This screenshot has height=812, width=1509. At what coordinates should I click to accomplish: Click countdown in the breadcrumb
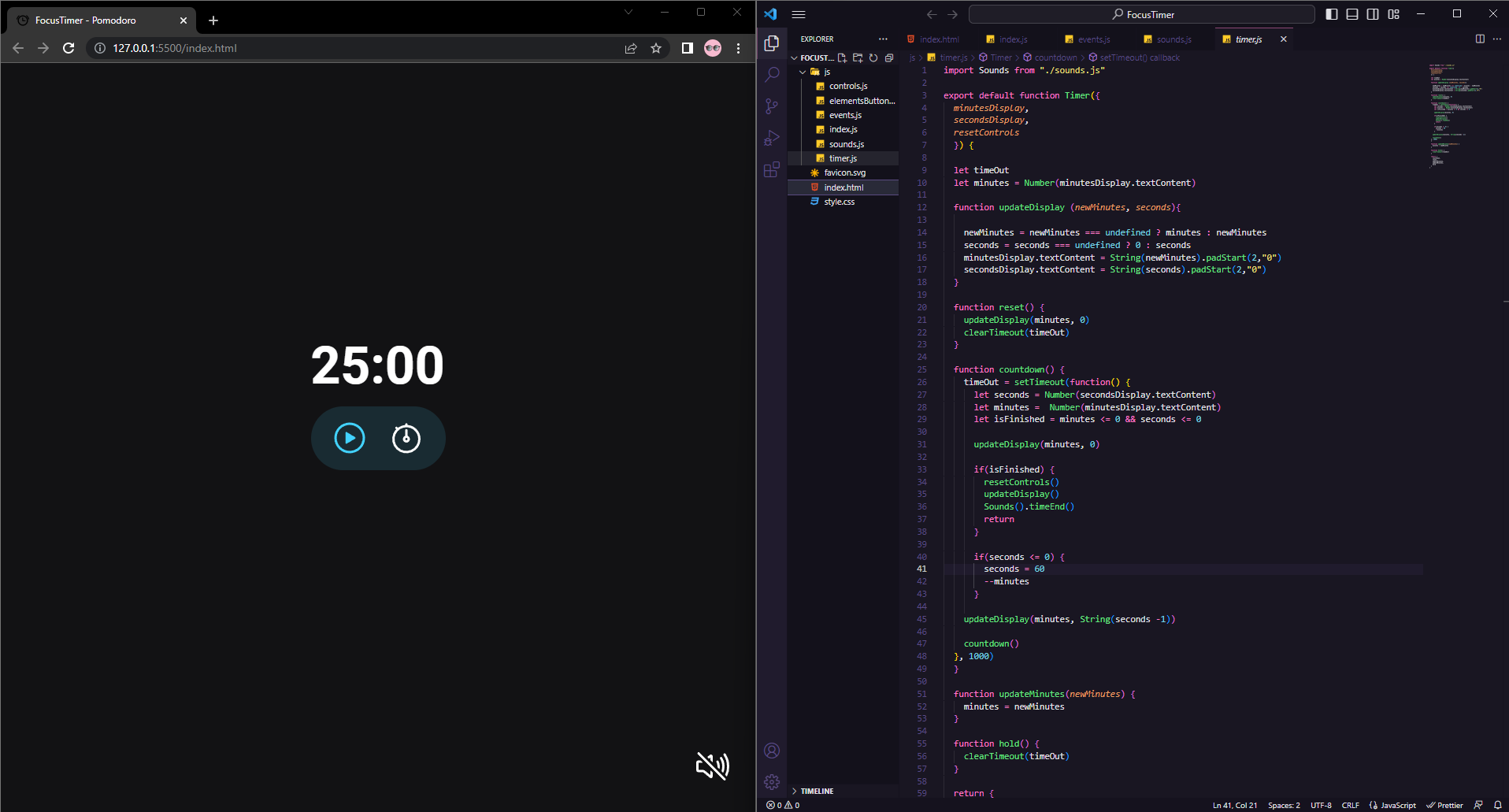coord(1055,57)
